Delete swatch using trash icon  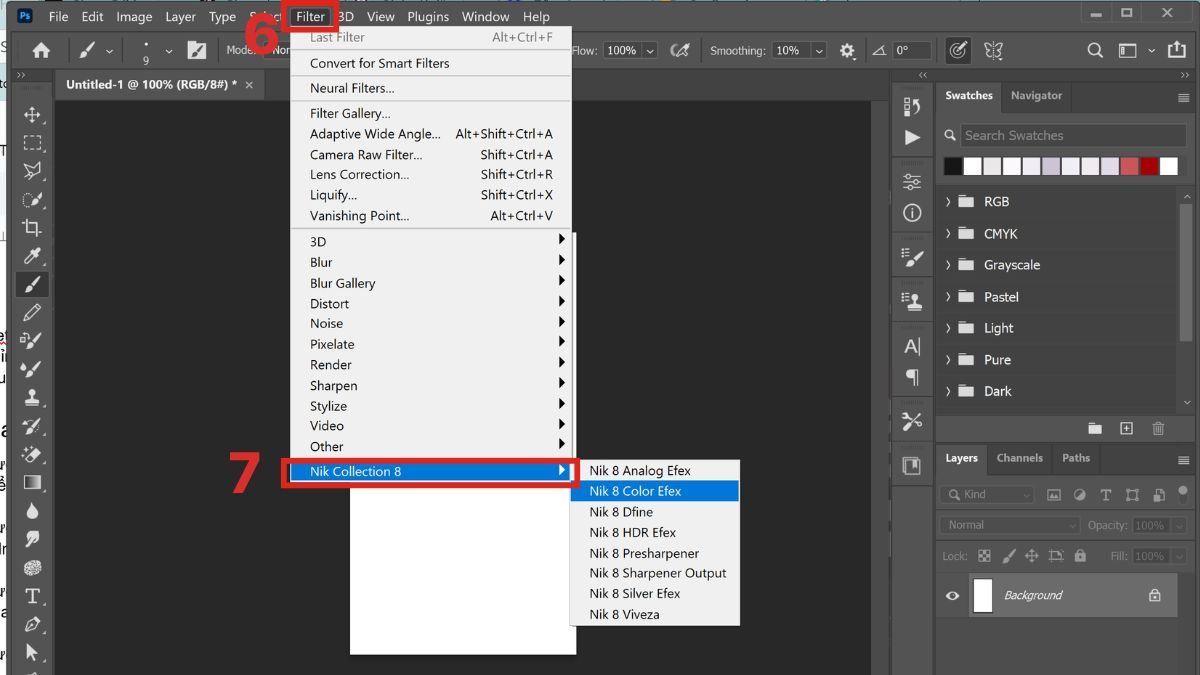point(1158,428)
